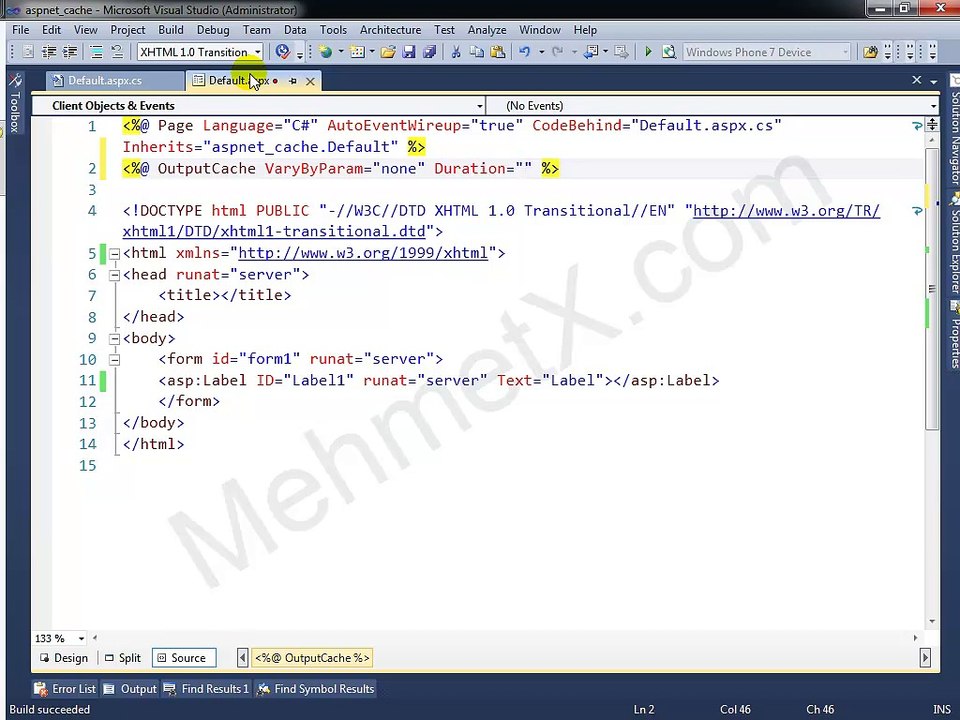Open Find Symbol Results panel
The height and width of the screenshot is (720, 960).
coord(315,689)
